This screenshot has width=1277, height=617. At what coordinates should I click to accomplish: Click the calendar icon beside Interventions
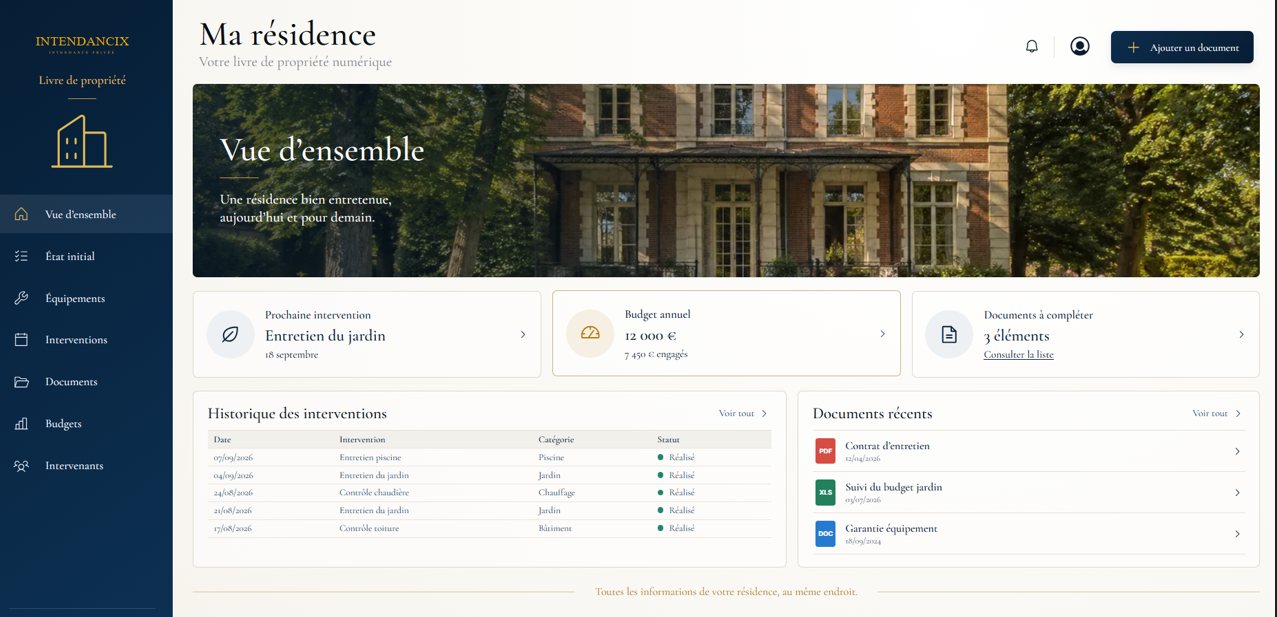[x=21, y=340]
